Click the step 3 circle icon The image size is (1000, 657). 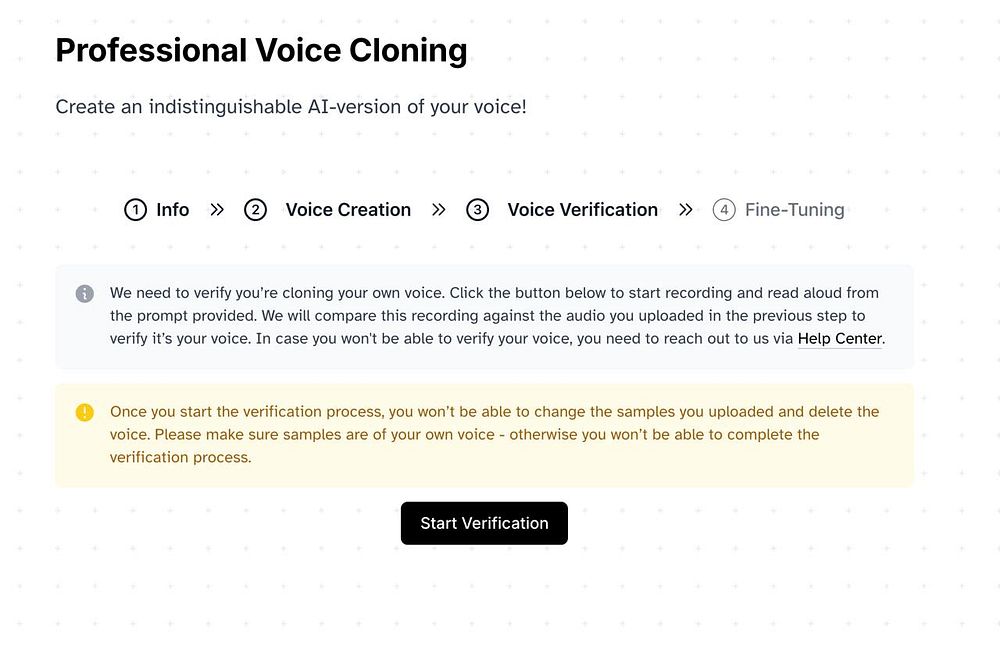pyautogui.click(x=477, y=210)
